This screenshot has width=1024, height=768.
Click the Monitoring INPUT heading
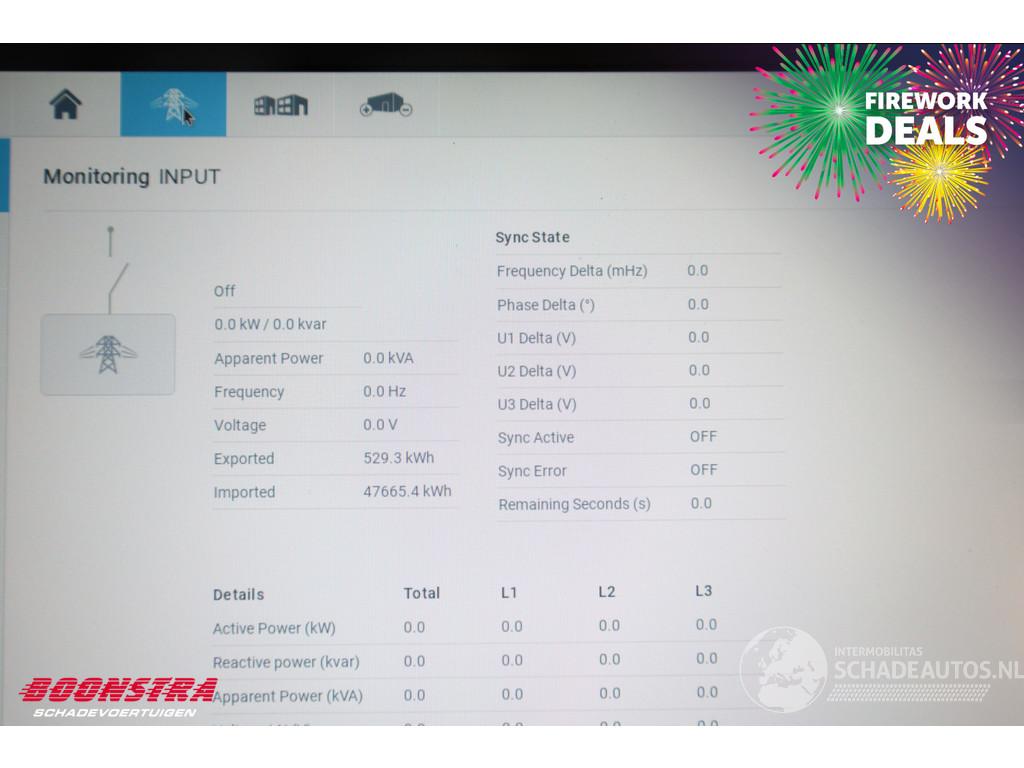(131, 177)
